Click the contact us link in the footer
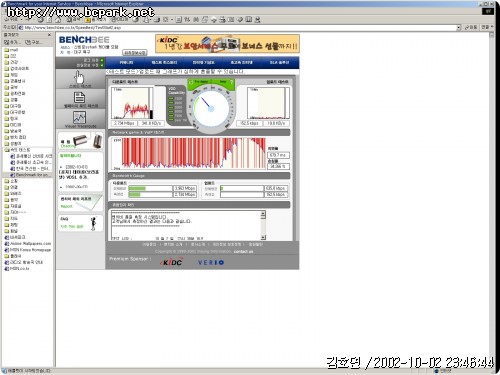This screenshot has height=375, width=500. pyautogui.click(x=243, y=251)
